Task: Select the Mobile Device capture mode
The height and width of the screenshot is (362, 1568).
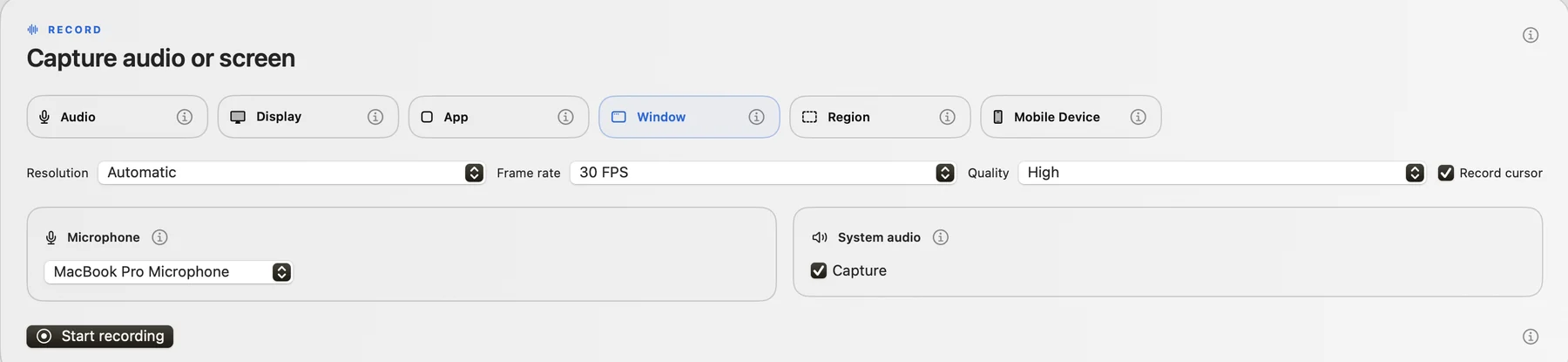Action: tap(1071, 117)
